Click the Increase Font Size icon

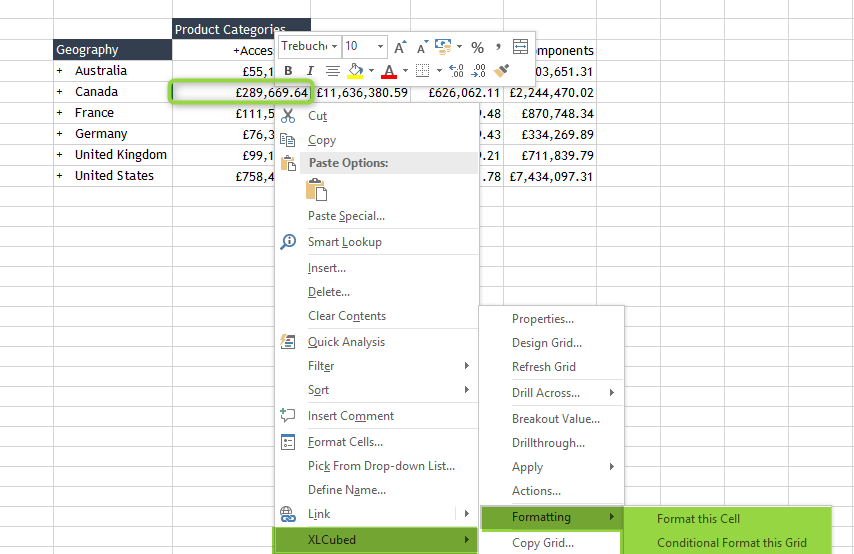(400, 47)
